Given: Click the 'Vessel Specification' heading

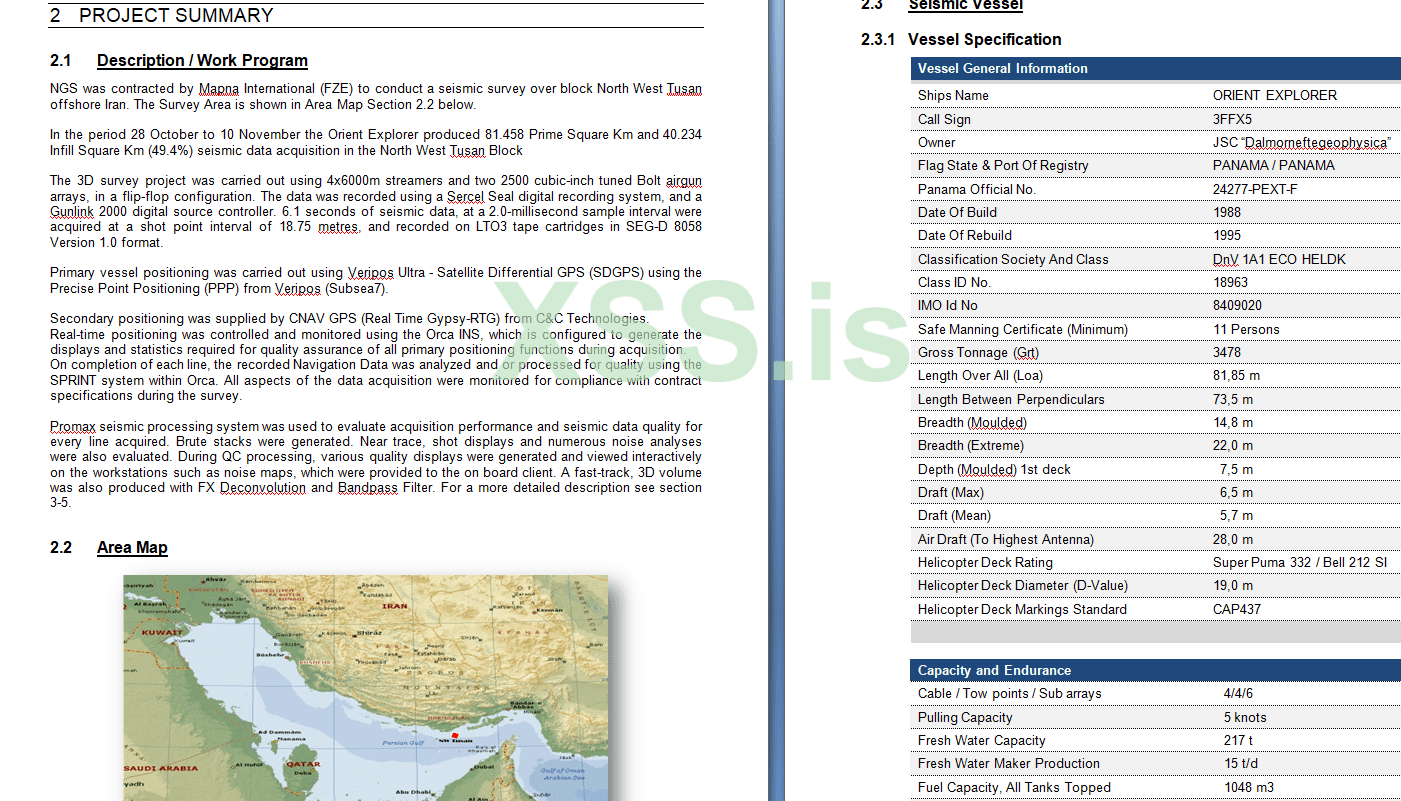Looking at the screenshot, I should coord(984,39).
